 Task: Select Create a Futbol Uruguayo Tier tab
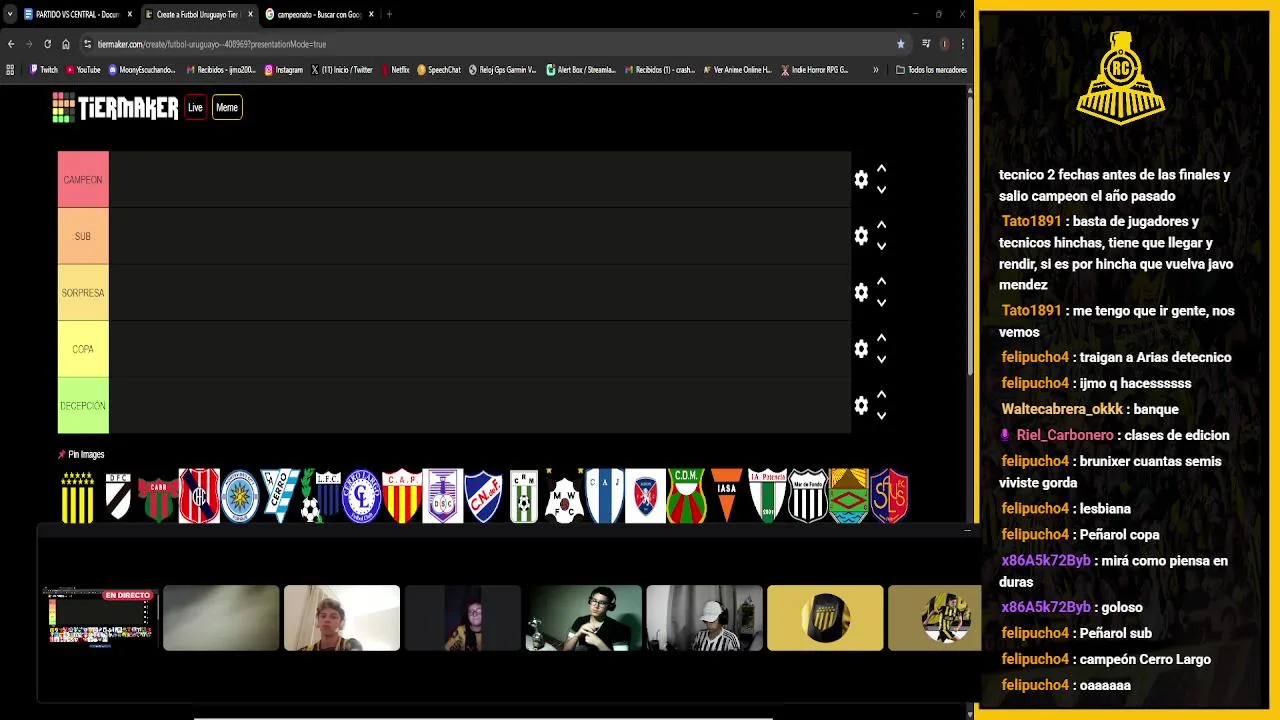click(198, 14)
